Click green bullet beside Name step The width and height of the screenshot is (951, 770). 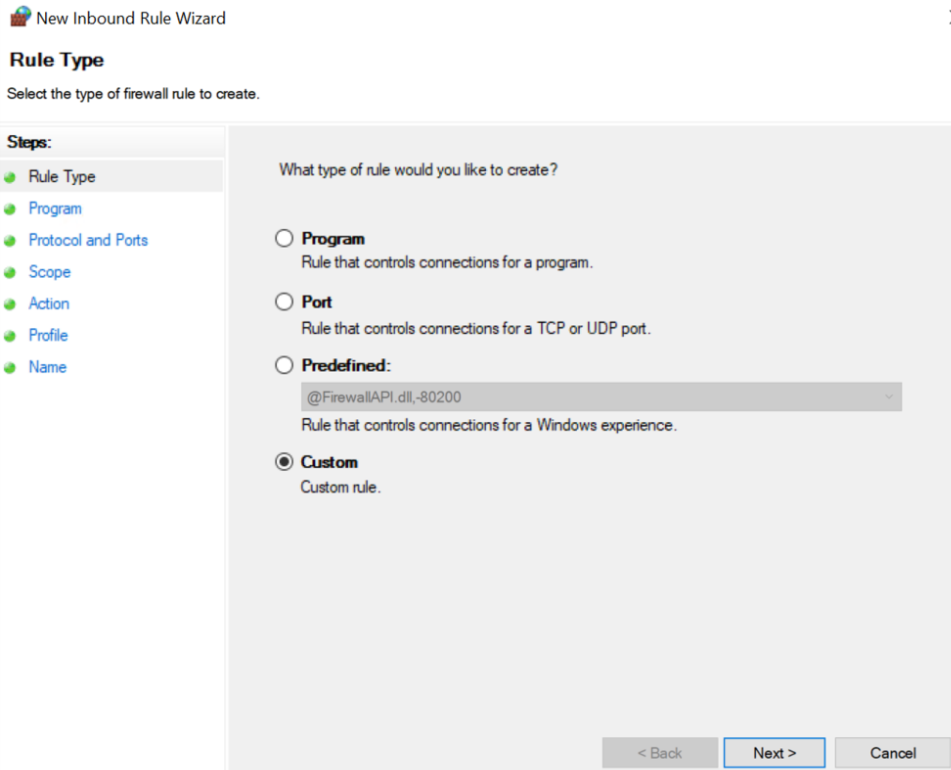(x=10, y=367)
